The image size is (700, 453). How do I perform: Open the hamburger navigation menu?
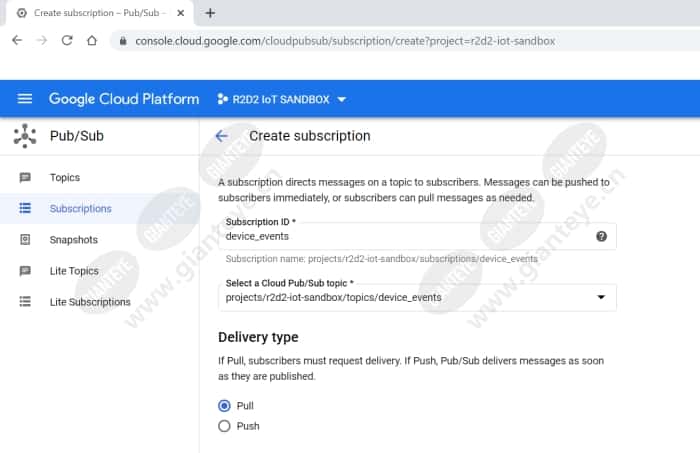point(25,99)
